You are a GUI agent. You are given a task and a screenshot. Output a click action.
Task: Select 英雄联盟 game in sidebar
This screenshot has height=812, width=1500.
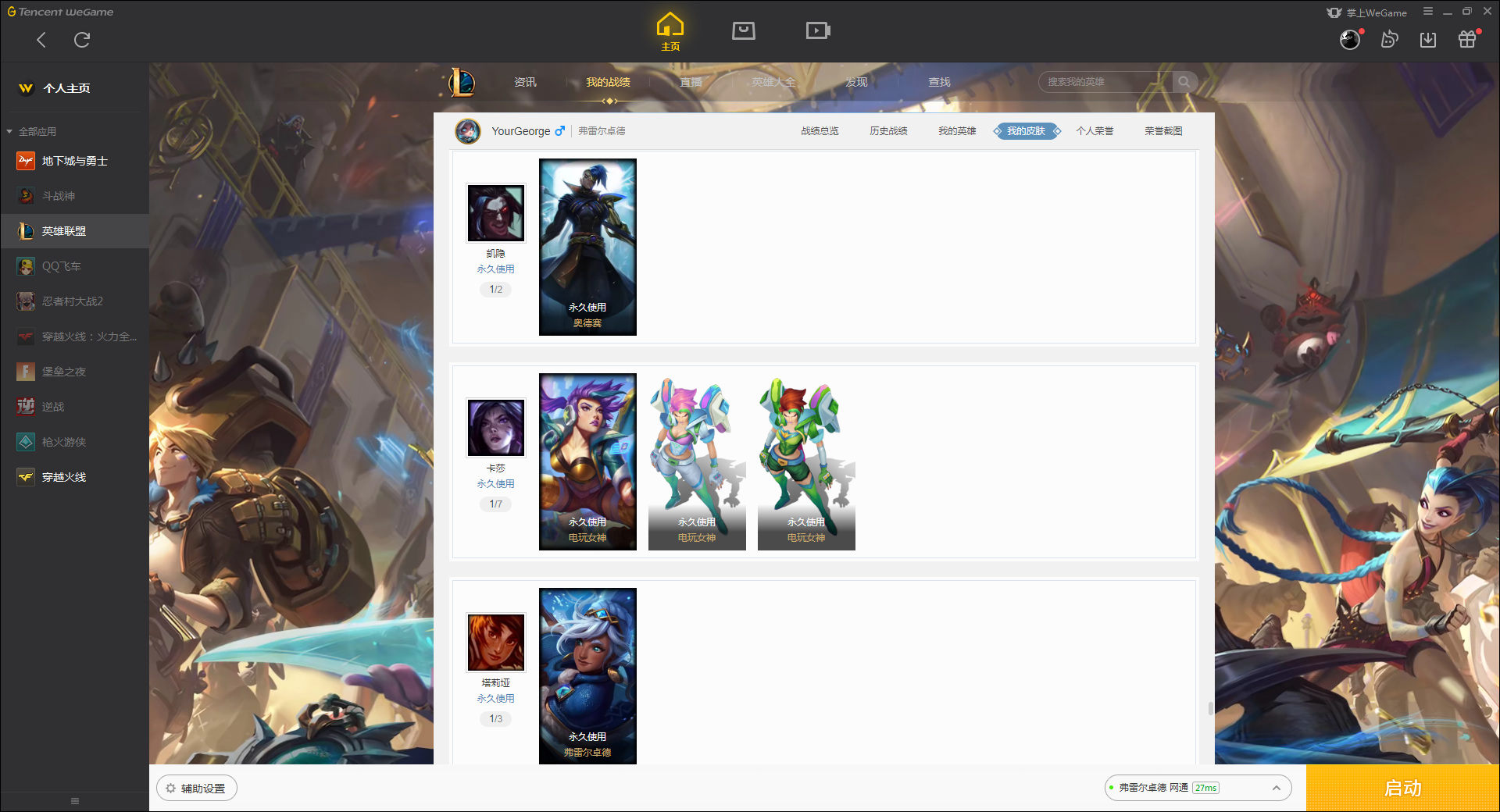click(x=74, y=231)
